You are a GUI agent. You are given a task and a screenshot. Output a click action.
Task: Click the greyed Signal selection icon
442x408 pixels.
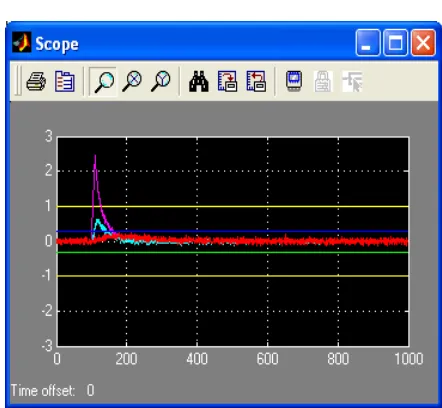coord(352,82)
